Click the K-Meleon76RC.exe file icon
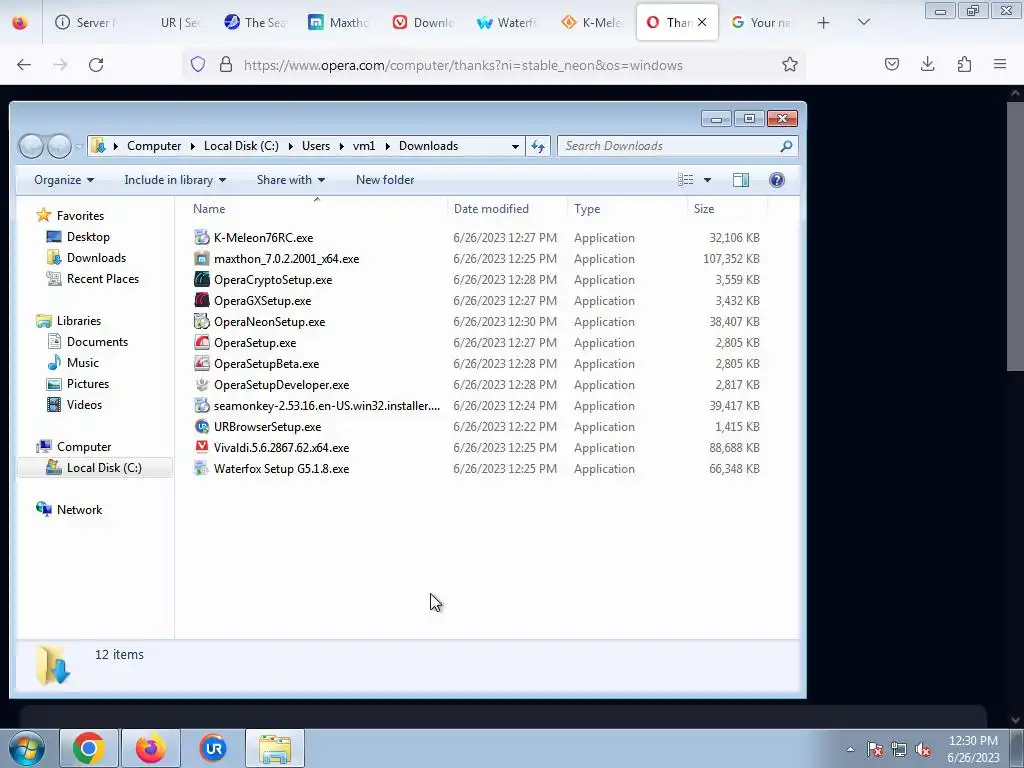 [x=202, y=238]
